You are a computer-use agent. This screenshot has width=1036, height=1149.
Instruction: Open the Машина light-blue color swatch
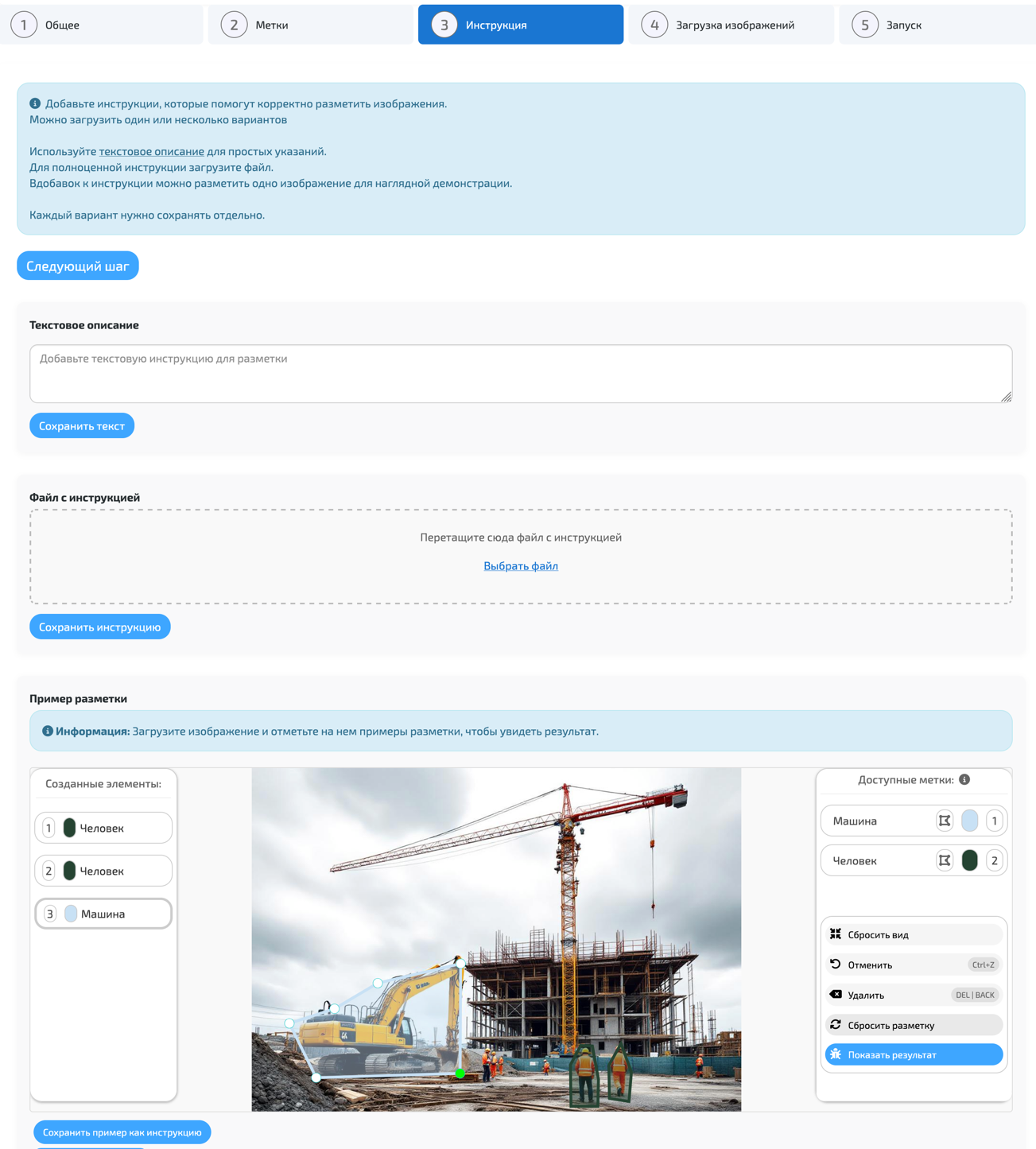pyautogui.click(x=969, y=821)
